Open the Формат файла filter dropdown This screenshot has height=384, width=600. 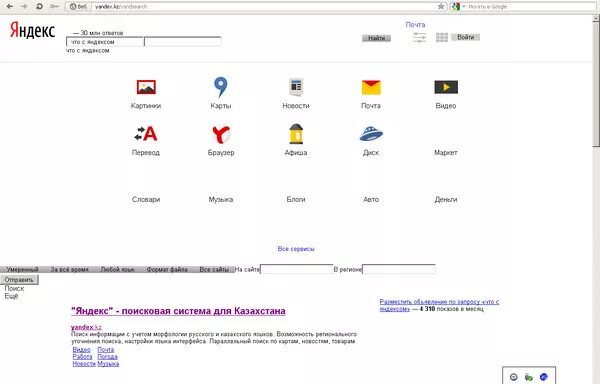(167, 269)
